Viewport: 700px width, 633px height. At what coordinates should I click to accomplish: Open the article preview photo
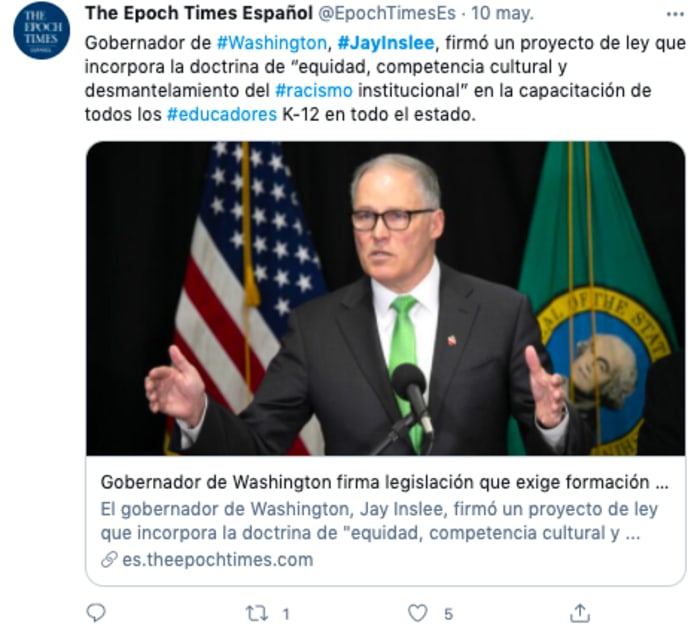tap(386, 298)
